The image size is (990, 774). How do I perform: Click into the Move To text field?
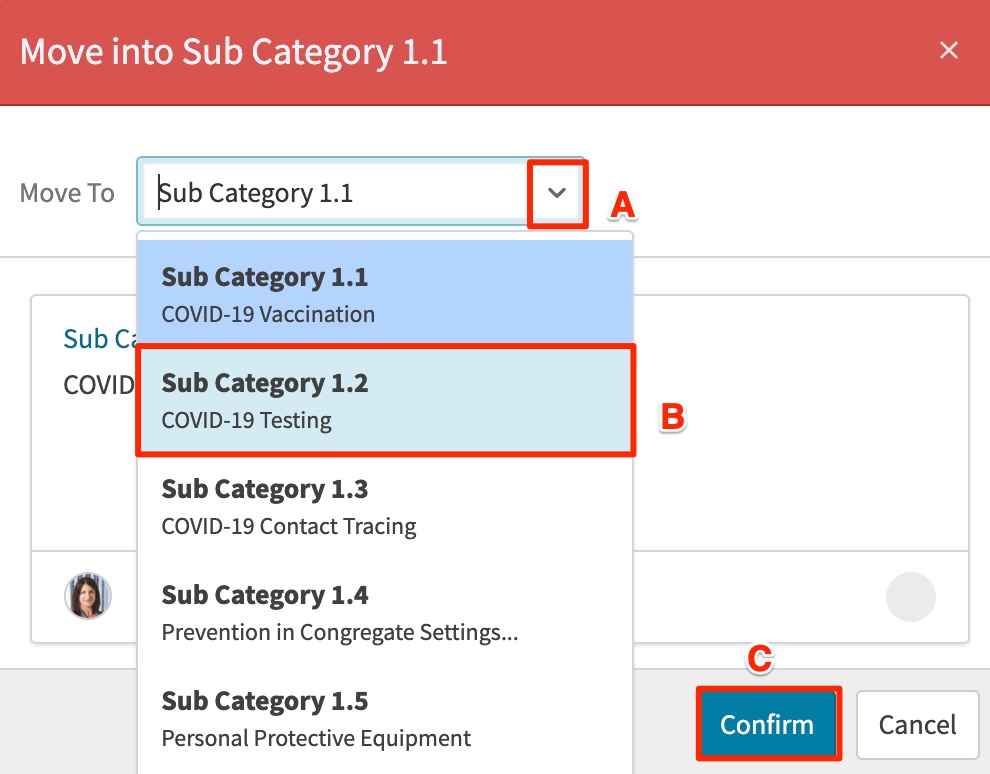coord(341,193)
